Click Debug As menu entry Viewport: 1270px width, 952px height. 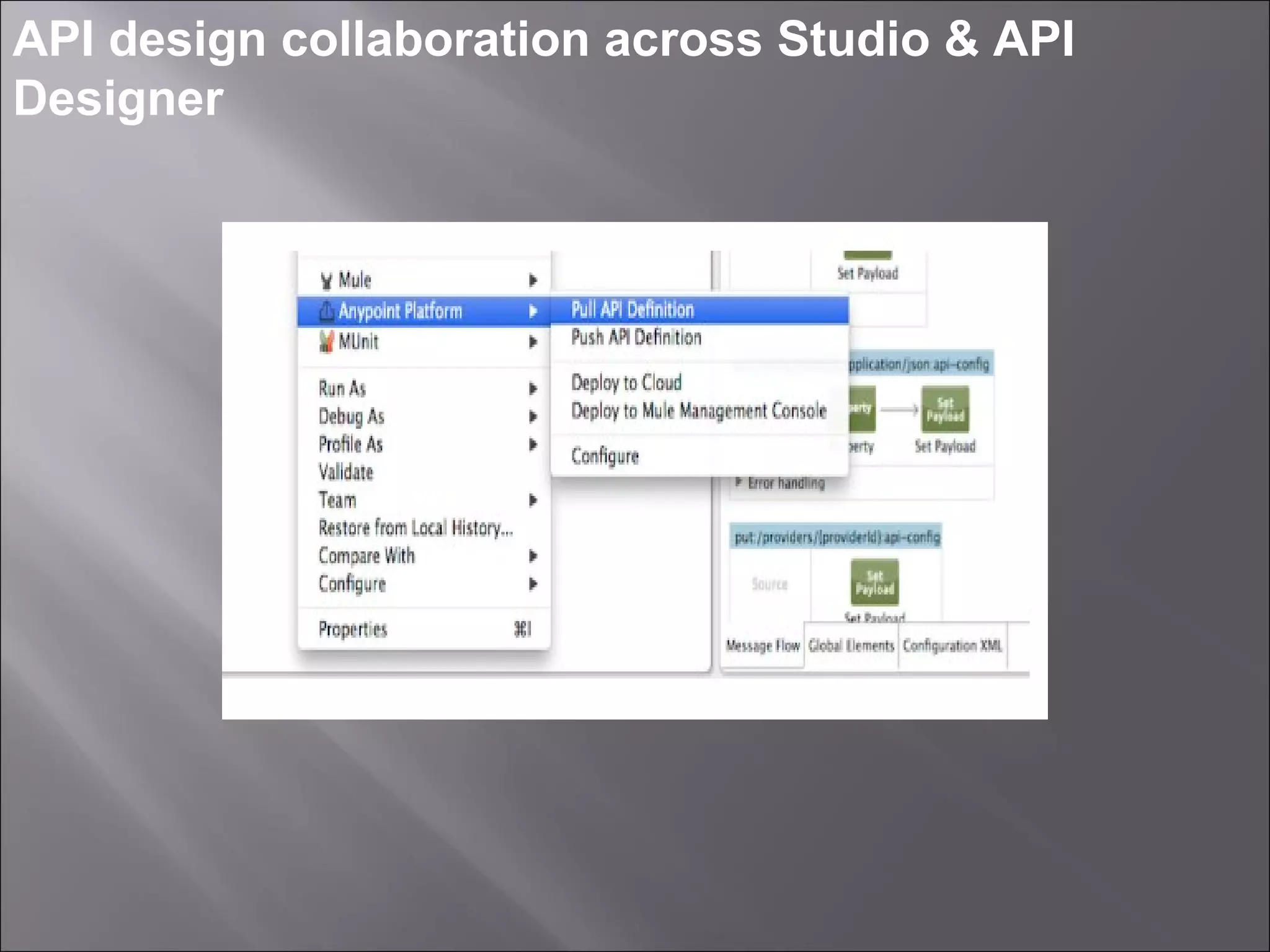[424, 416]
